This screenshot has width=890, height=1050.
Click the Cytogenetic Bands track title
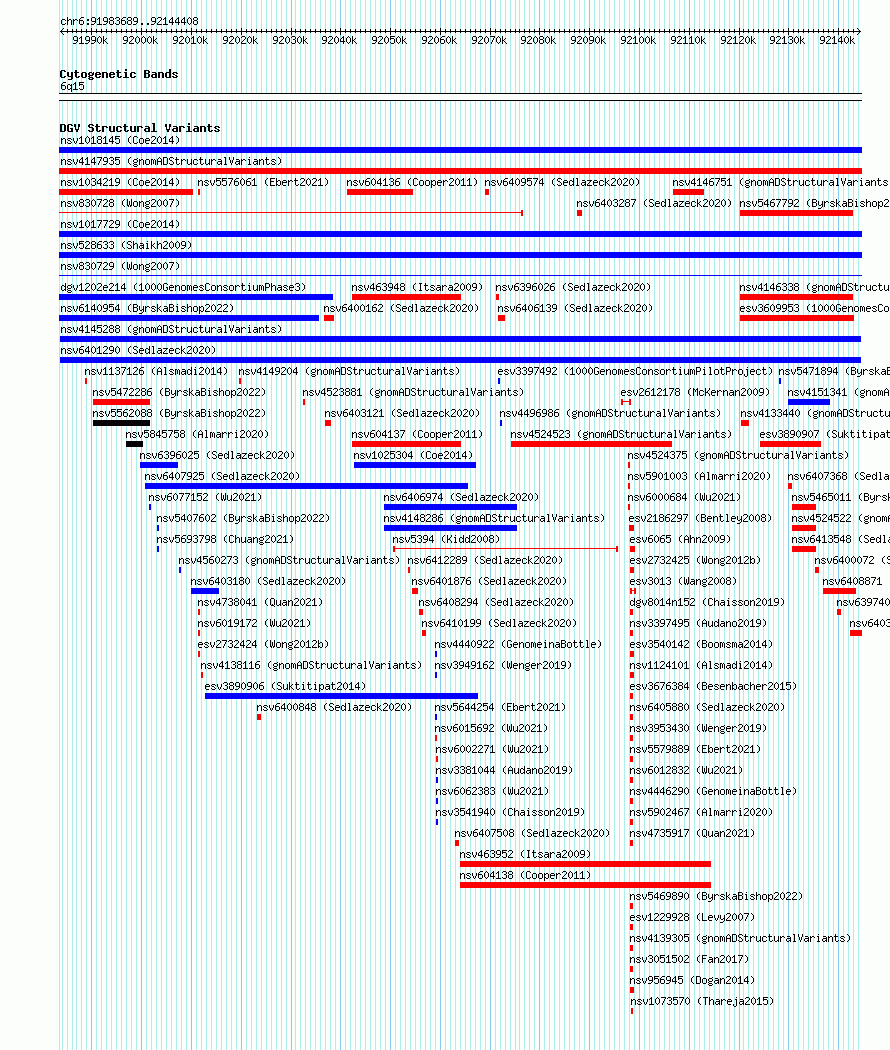click(x=119, y=74)
